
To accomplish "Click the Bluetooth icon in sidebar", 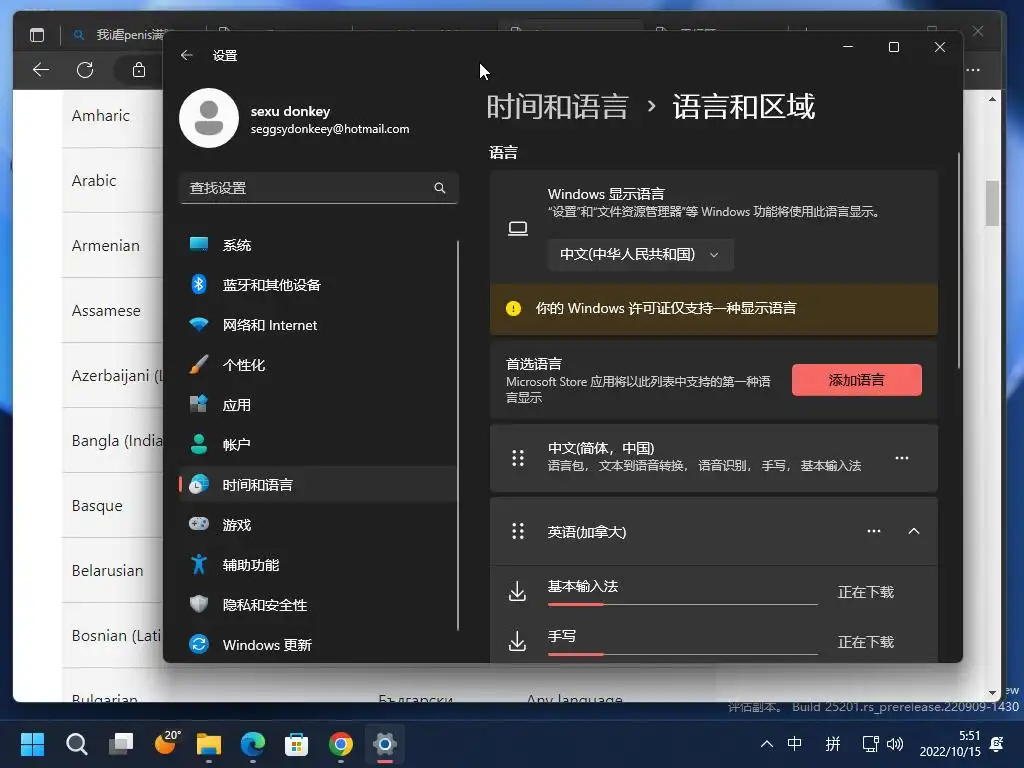I will (199, 284).
